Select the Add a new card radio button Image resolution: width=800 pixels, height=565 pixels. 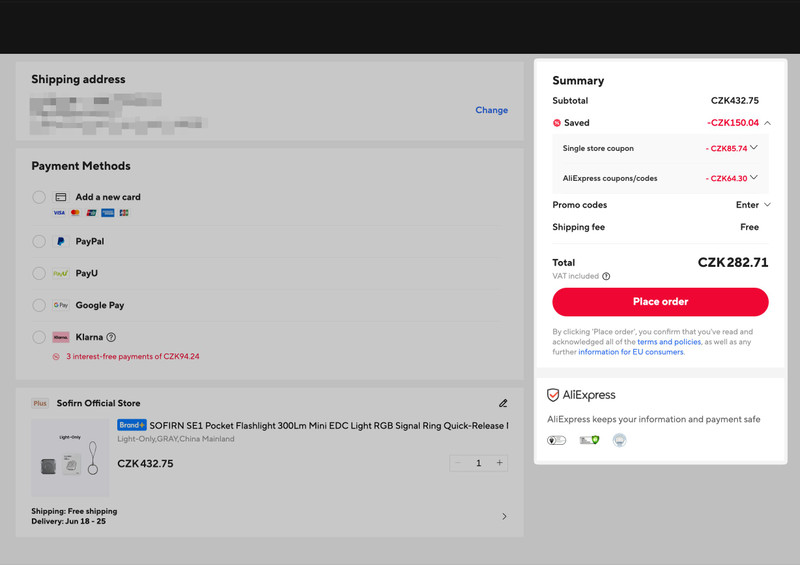coord(39,197)
